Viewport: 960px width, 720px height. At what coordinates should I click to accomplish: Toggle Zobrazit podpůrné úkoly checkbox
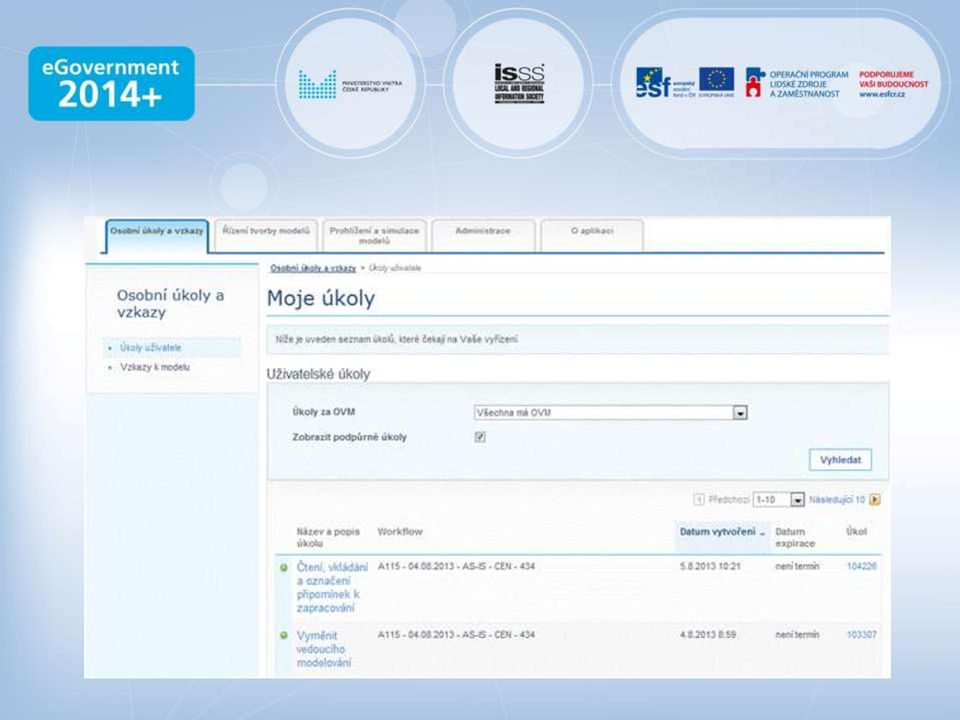[480, 437]
